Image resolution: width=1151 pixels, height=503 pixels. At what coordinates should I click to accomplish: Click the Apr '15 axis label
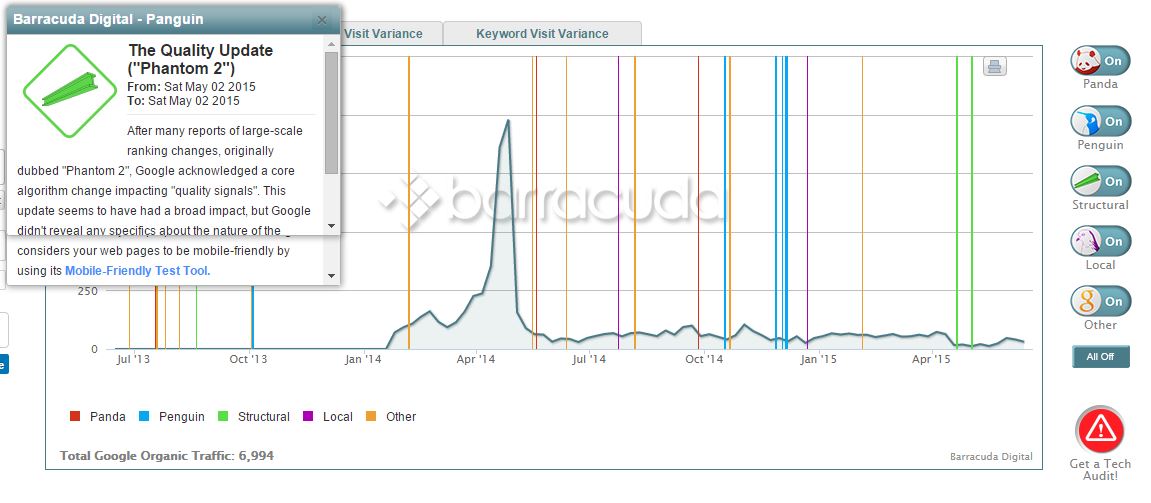coord(932,359)
